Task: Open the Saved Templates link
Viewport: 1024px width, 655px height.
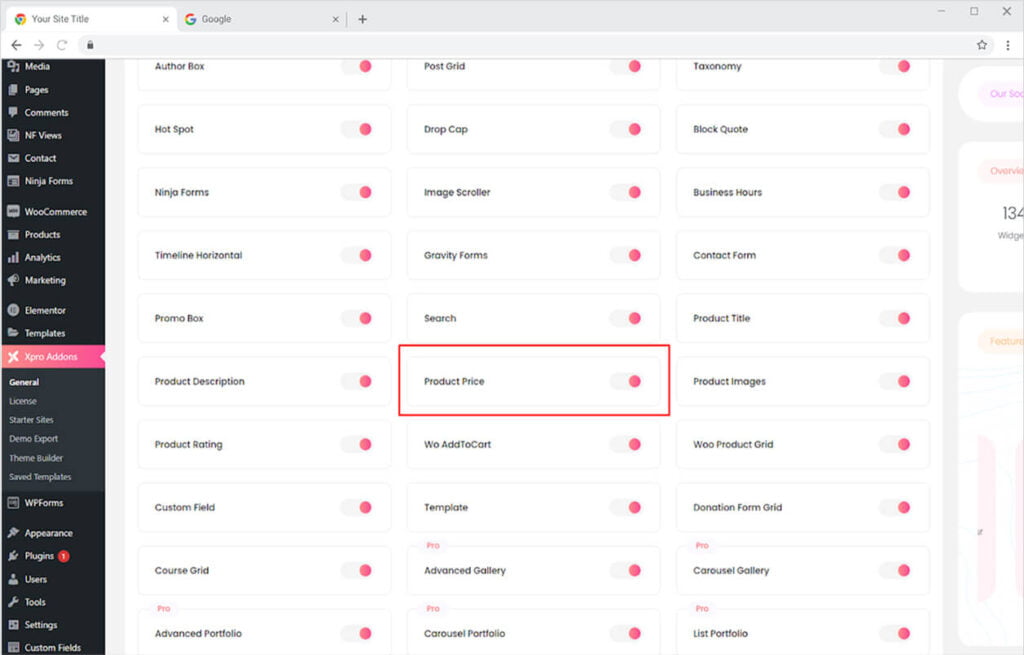Action: click(x=40, y=477)
